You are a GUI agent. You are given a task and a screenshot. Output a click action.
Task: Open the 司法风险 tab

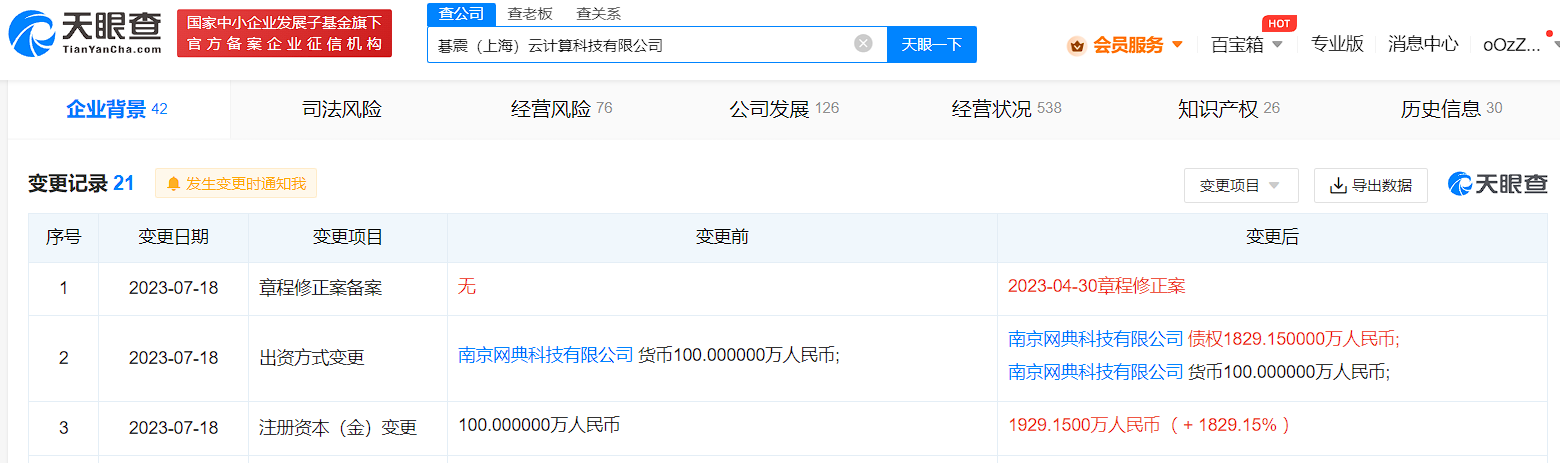click(342, 109)
